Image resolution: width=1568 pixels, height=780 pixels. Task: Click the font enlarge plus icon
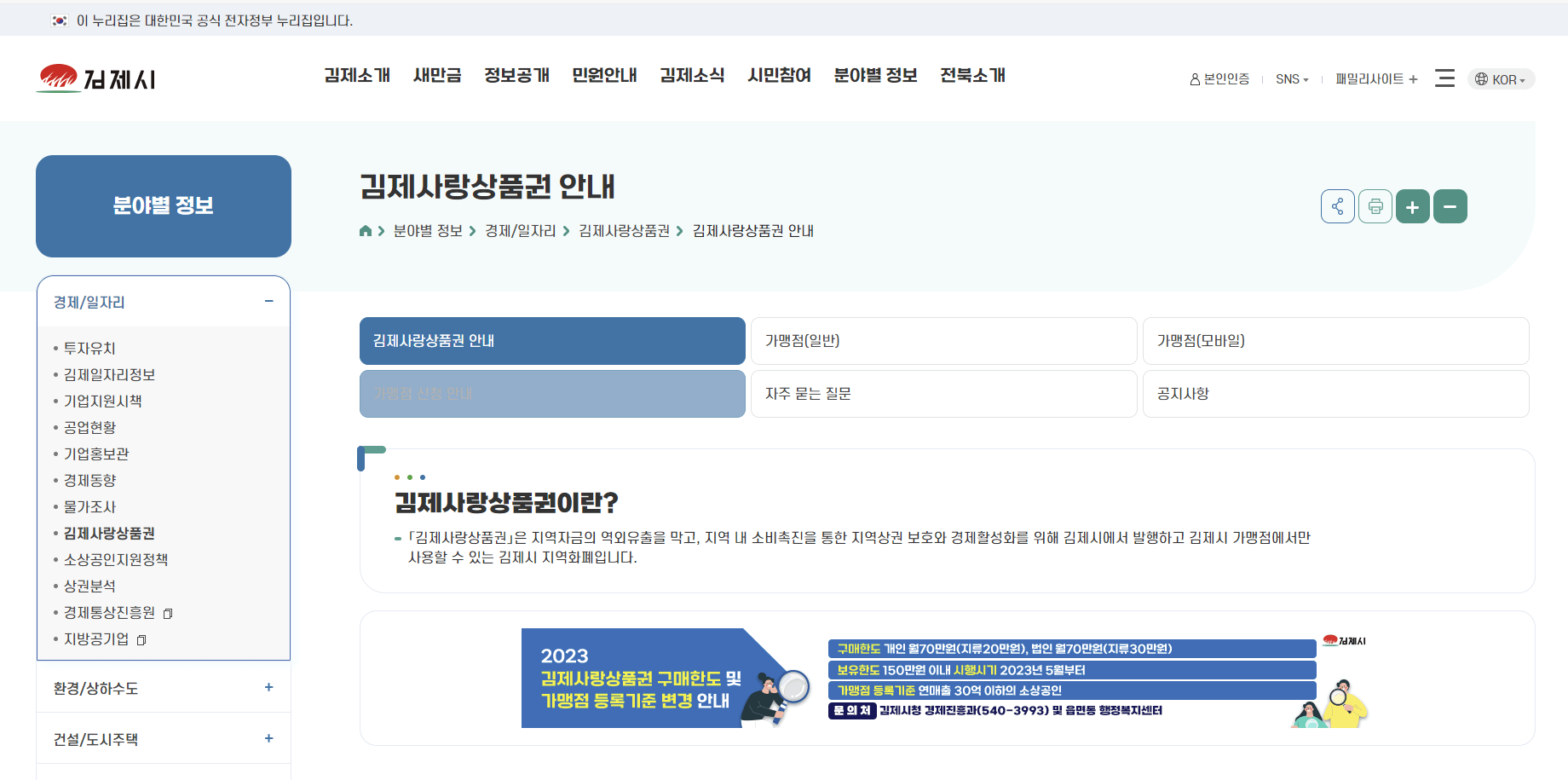tap(1413, 205)
